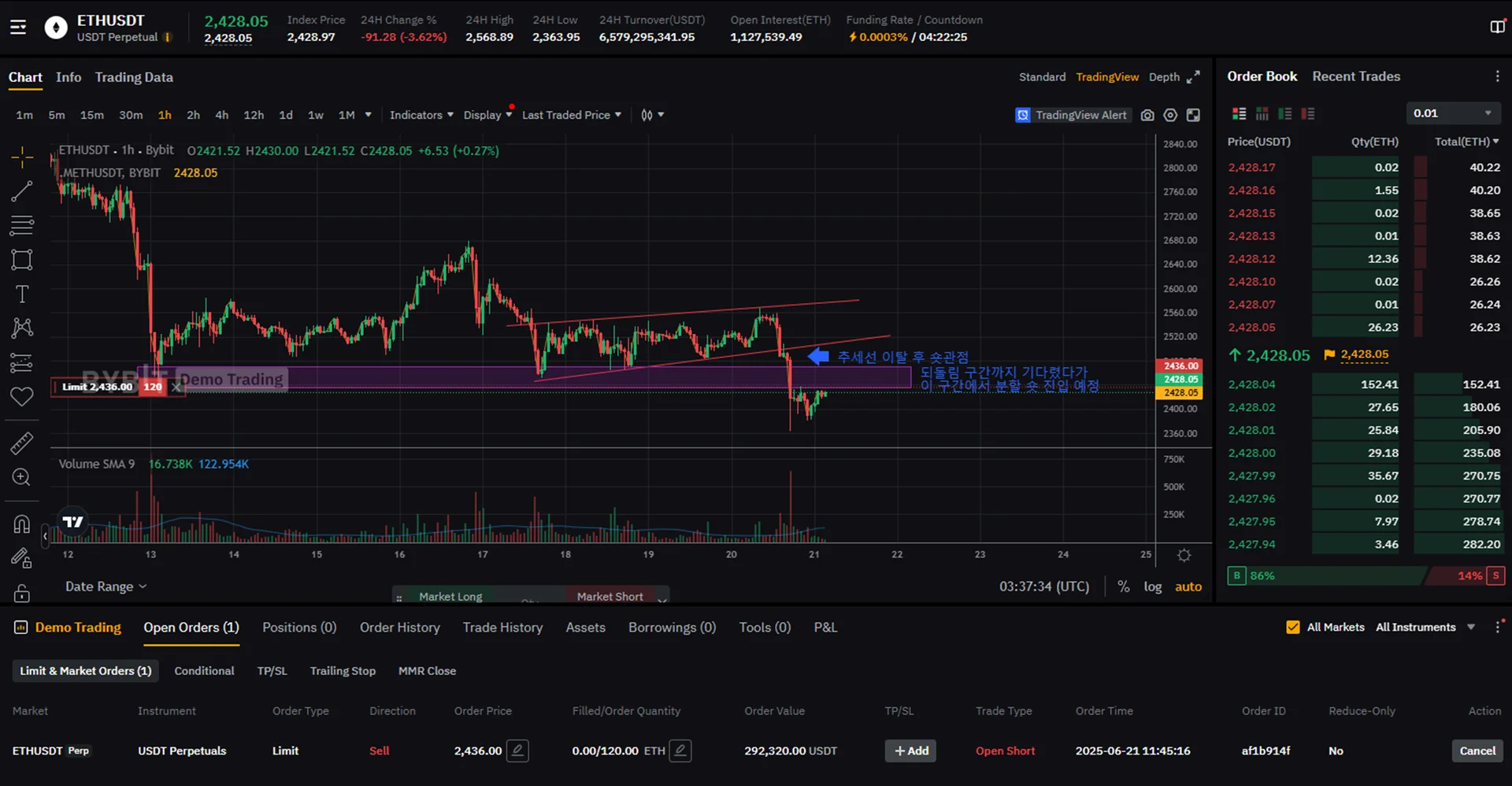The image size is (1512, 786).
Task: Open the Total(ETH) unit dropdown
Action: [x=1466, y=142]
